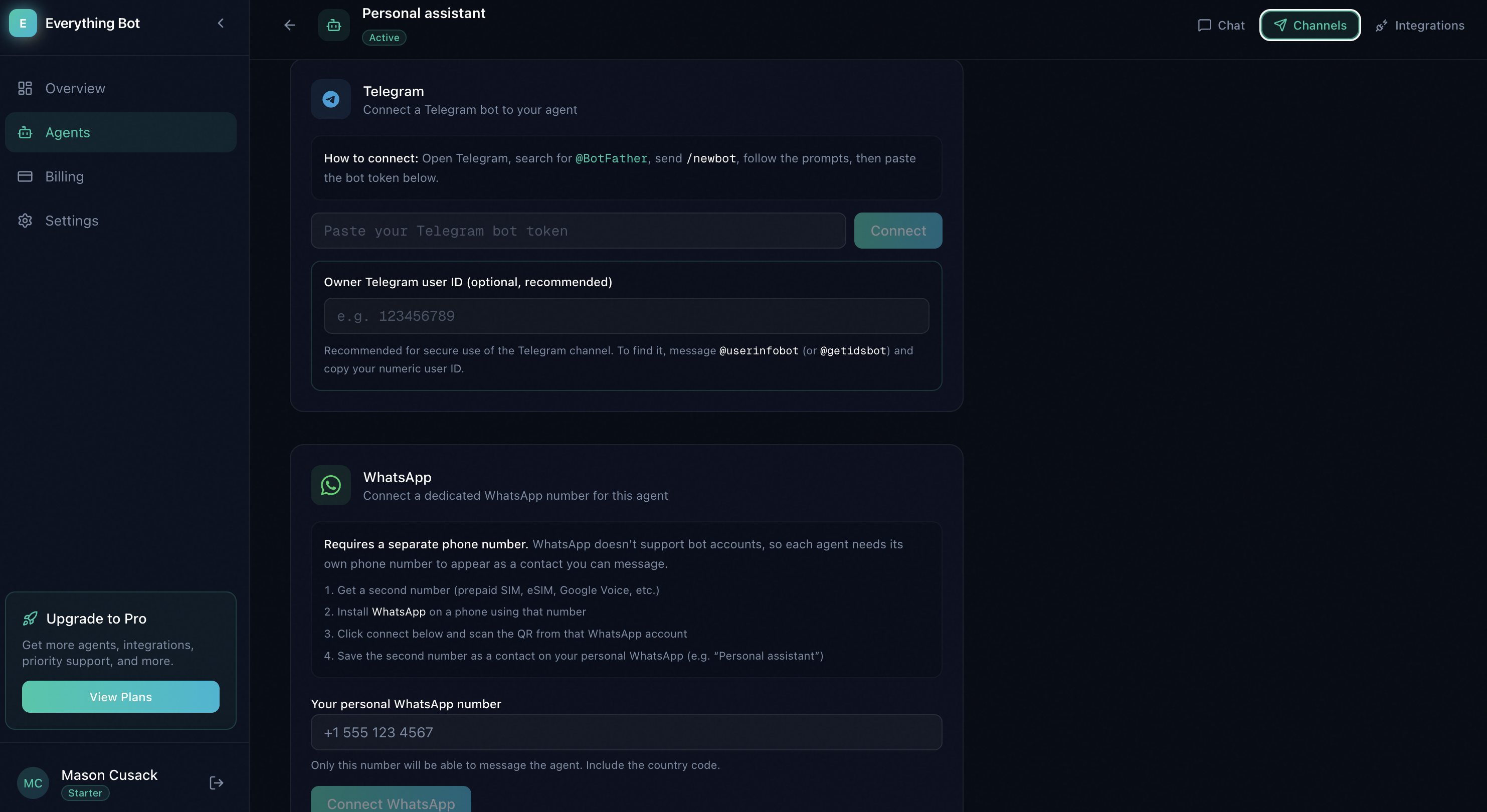Open the @BotFather link
Viewport: 1487px width, 812px height.
tap(611, 158)
